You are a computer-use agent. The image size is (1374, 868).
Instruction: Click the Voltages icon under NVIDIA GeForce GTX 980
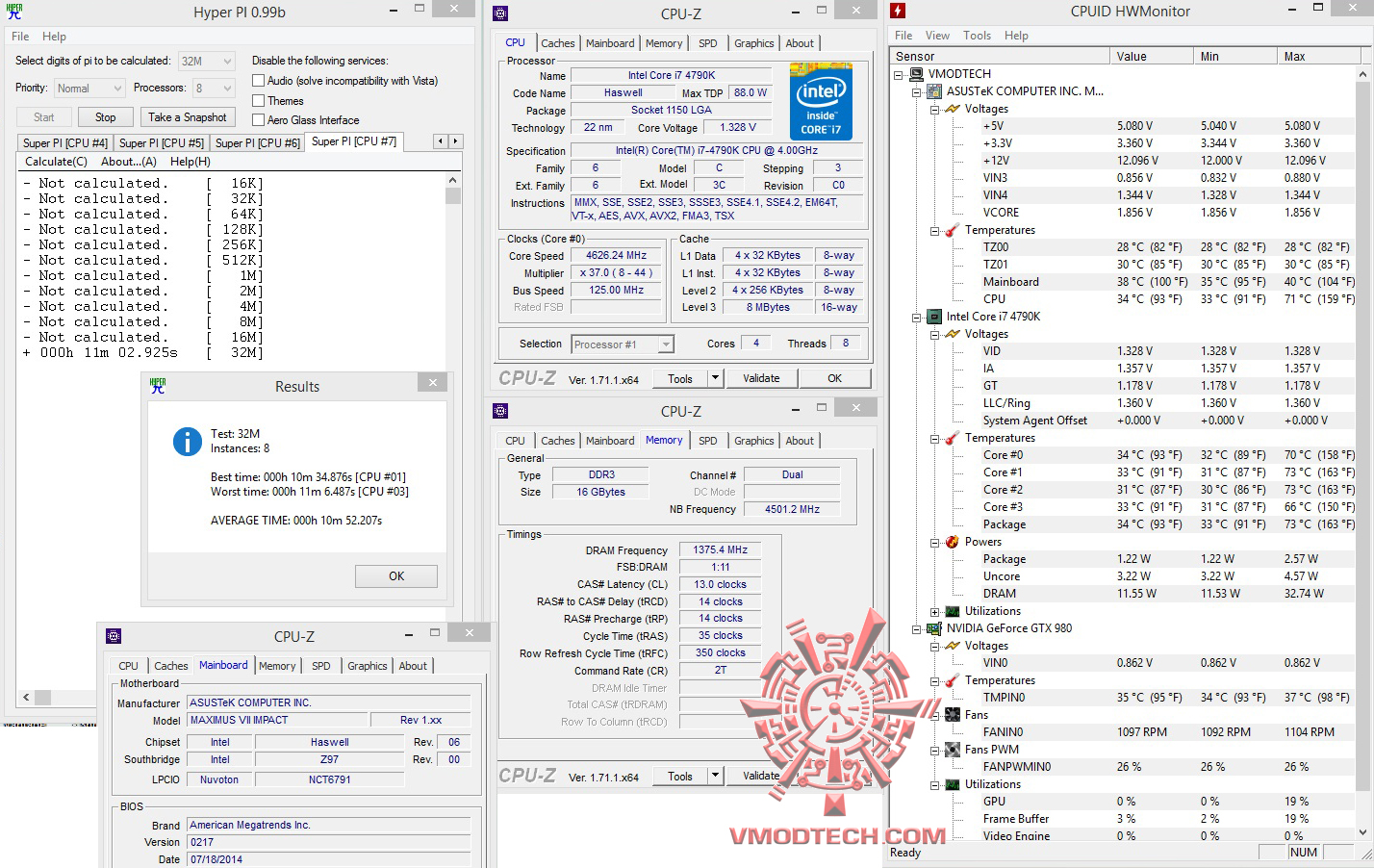point(953,646)
